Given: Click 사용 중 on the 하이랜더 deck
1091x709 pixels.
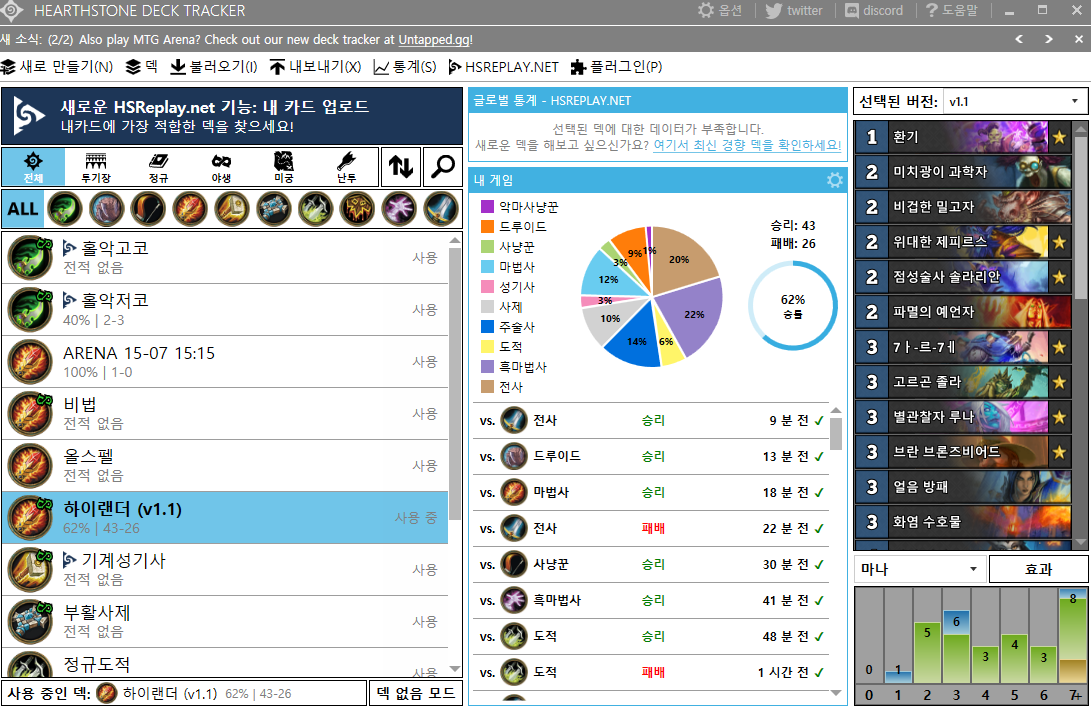Looking at the screenshot, I should coord(416,518).
